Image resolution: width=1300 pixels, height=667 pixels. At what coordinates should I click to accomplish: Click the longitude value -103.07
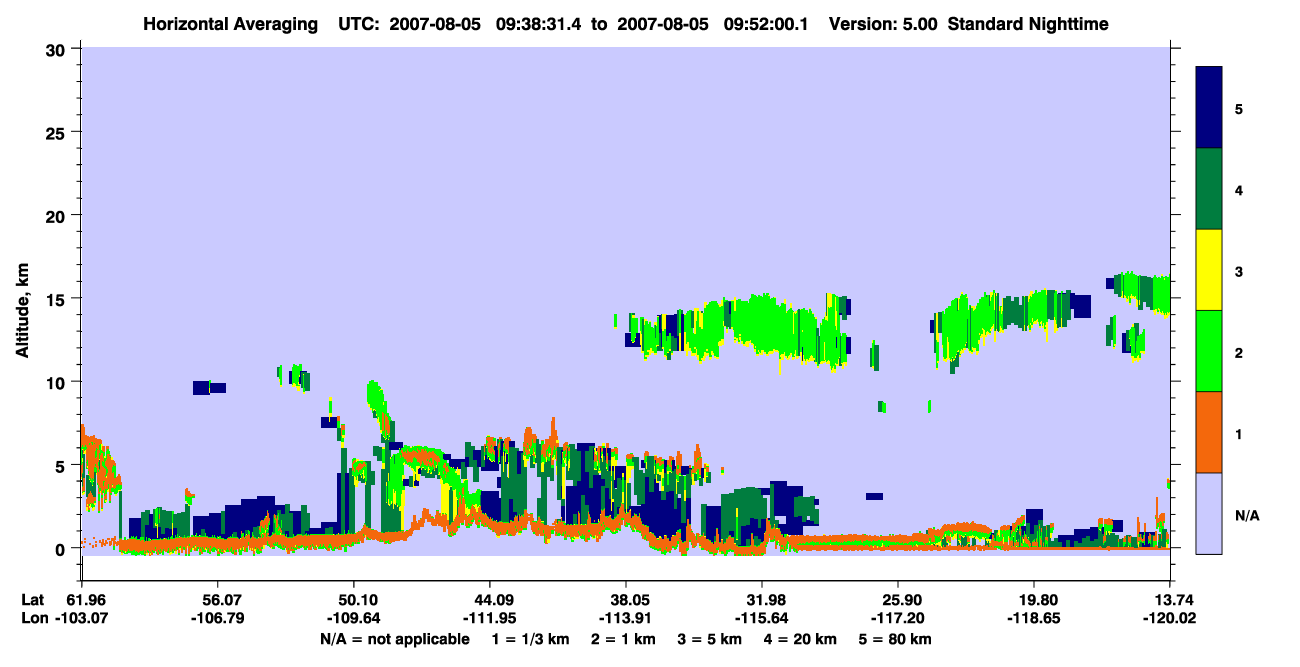tap(82, 619)
